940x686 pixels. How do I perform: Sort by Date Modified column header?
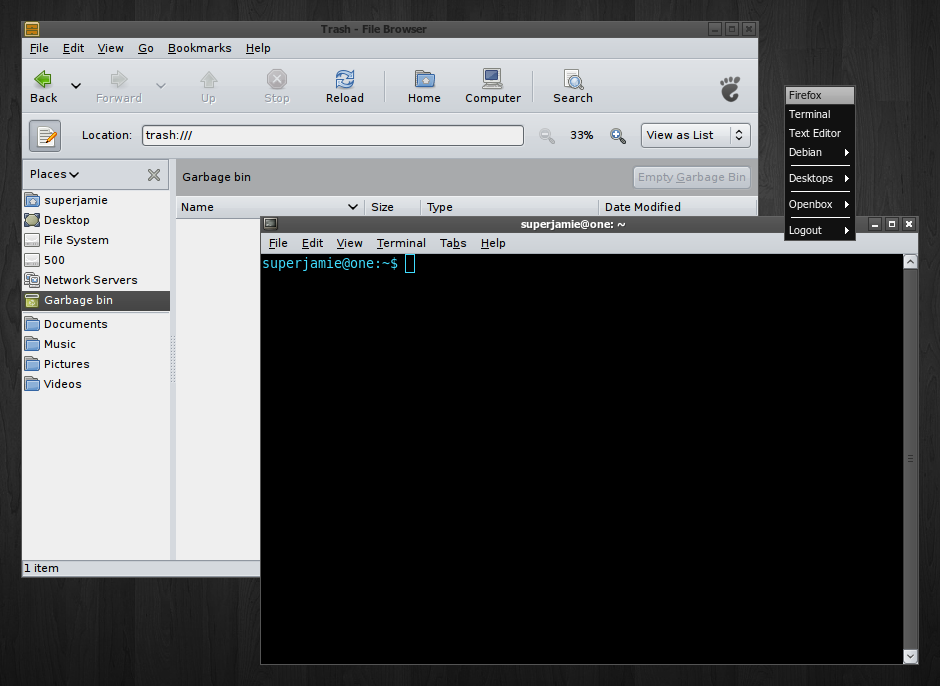tap(677, 207)
